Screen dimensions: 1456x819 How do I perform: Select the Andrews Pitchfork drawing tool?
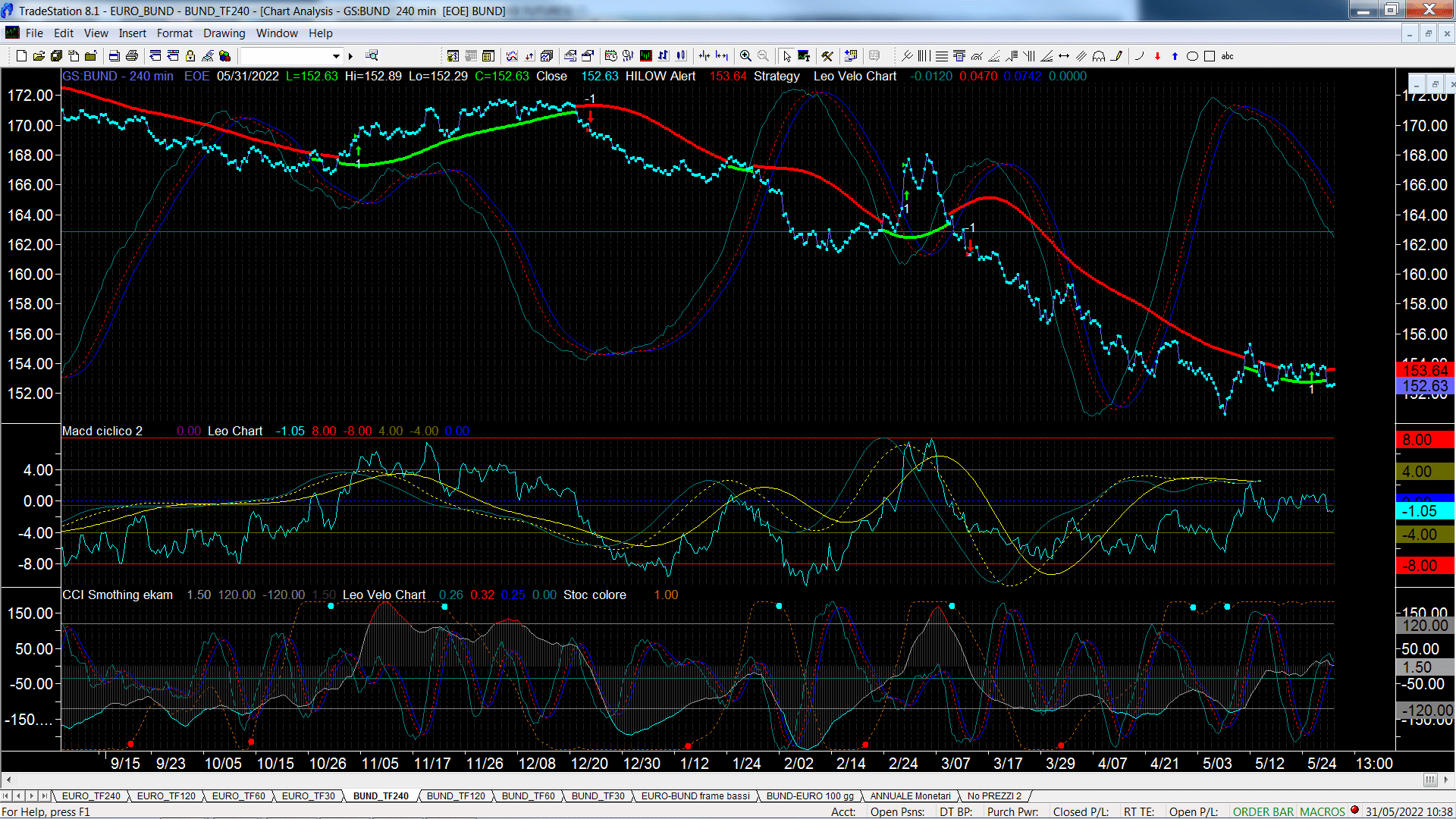(x=907, y=55)
